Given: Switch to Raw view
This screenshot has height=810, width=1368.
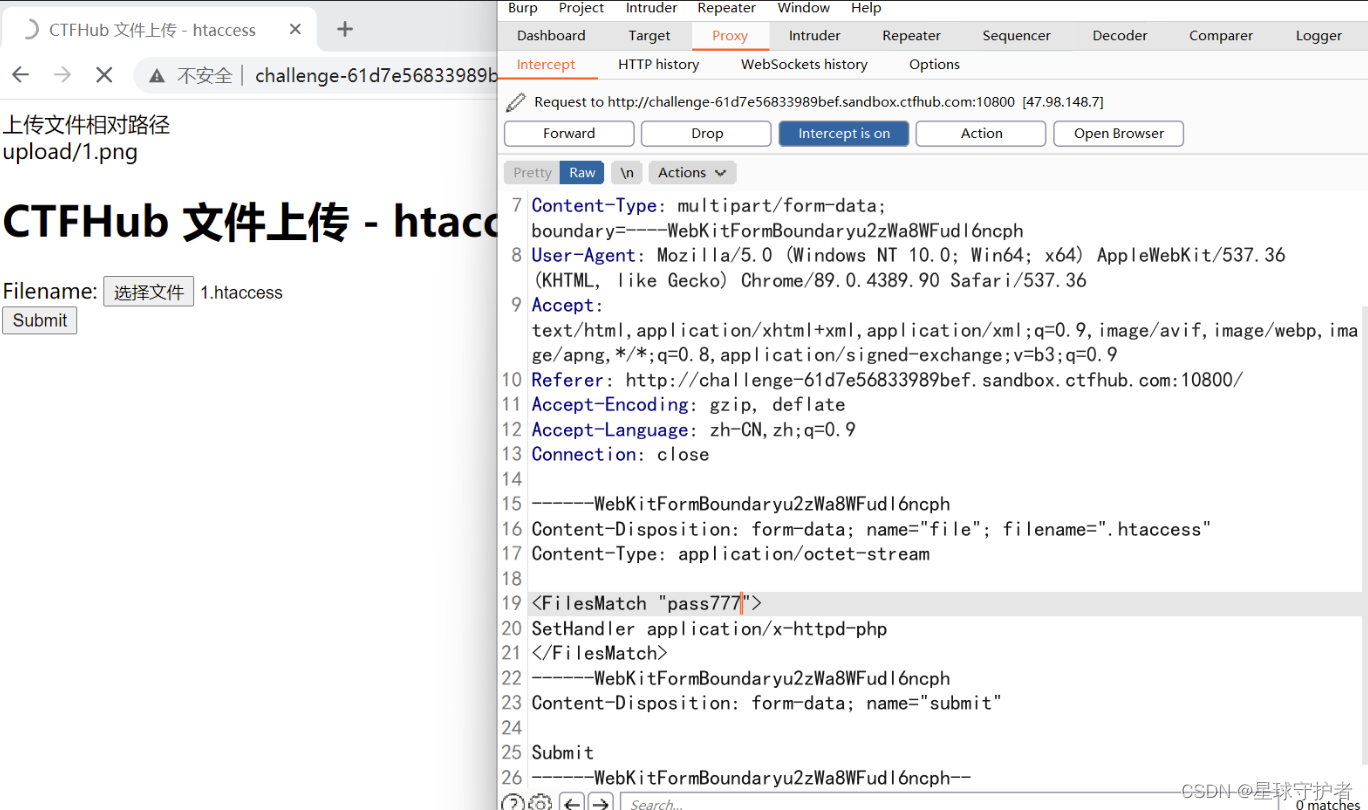Looking at the screenshot, I should pos(582,173).
